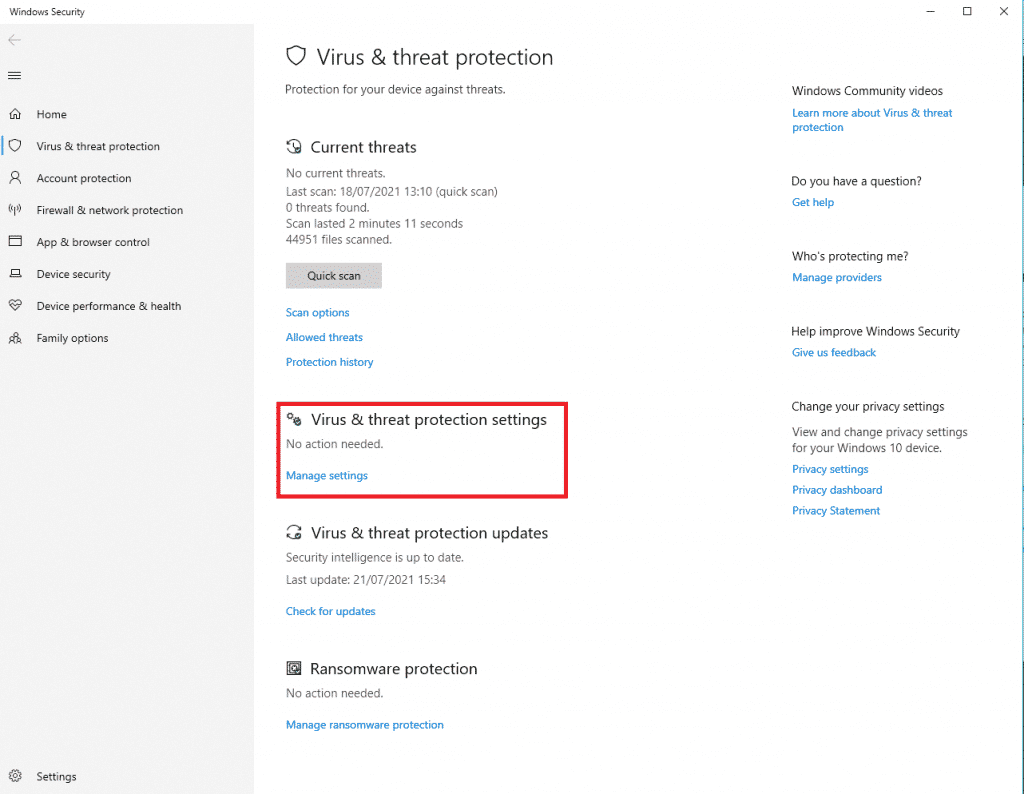This screenshot has height=794, width=1024.
Task: Check for updates to security intelligence
Action: [x=330, y=611]
